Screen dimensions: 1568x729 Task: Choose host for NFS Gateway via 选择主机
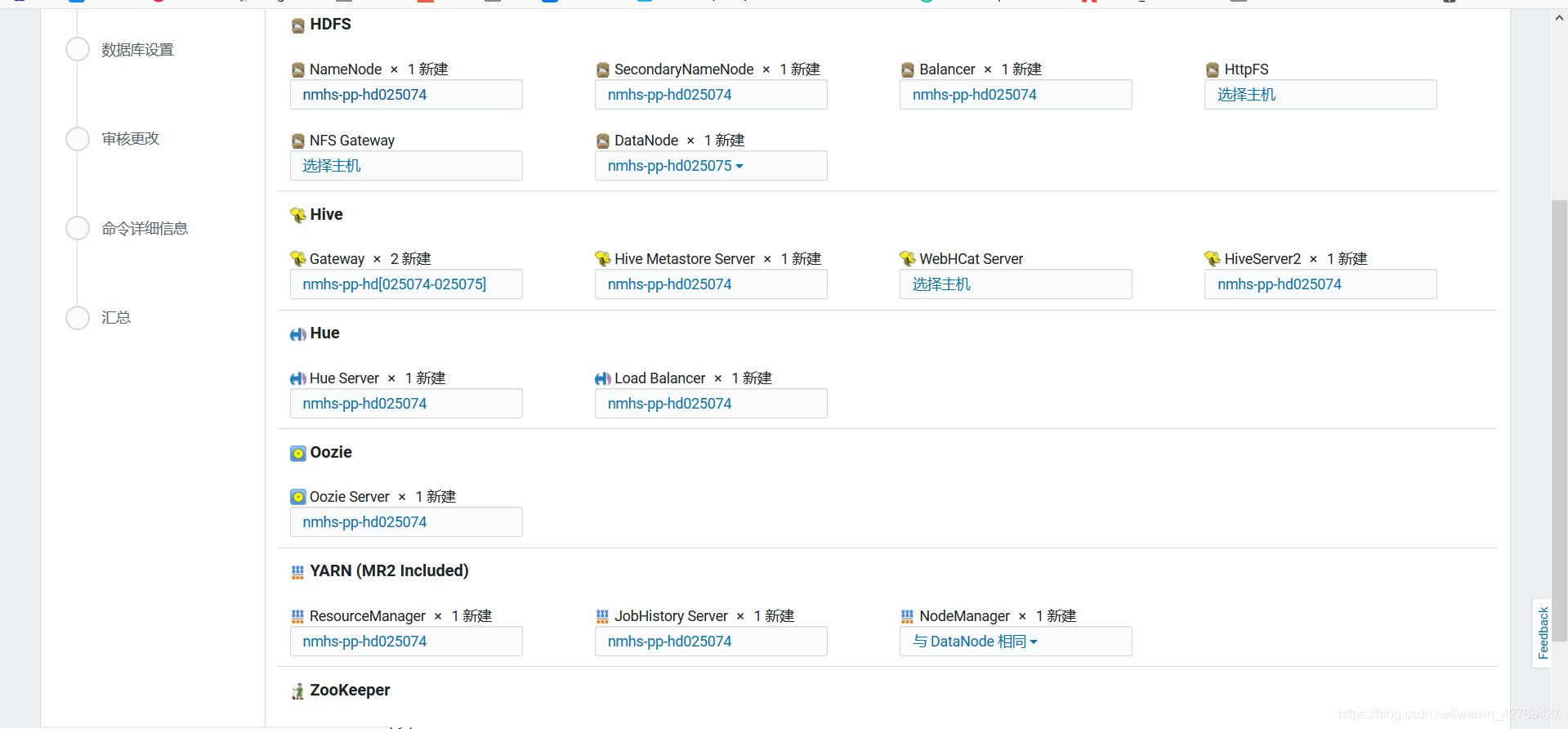[x=332, y=166]
